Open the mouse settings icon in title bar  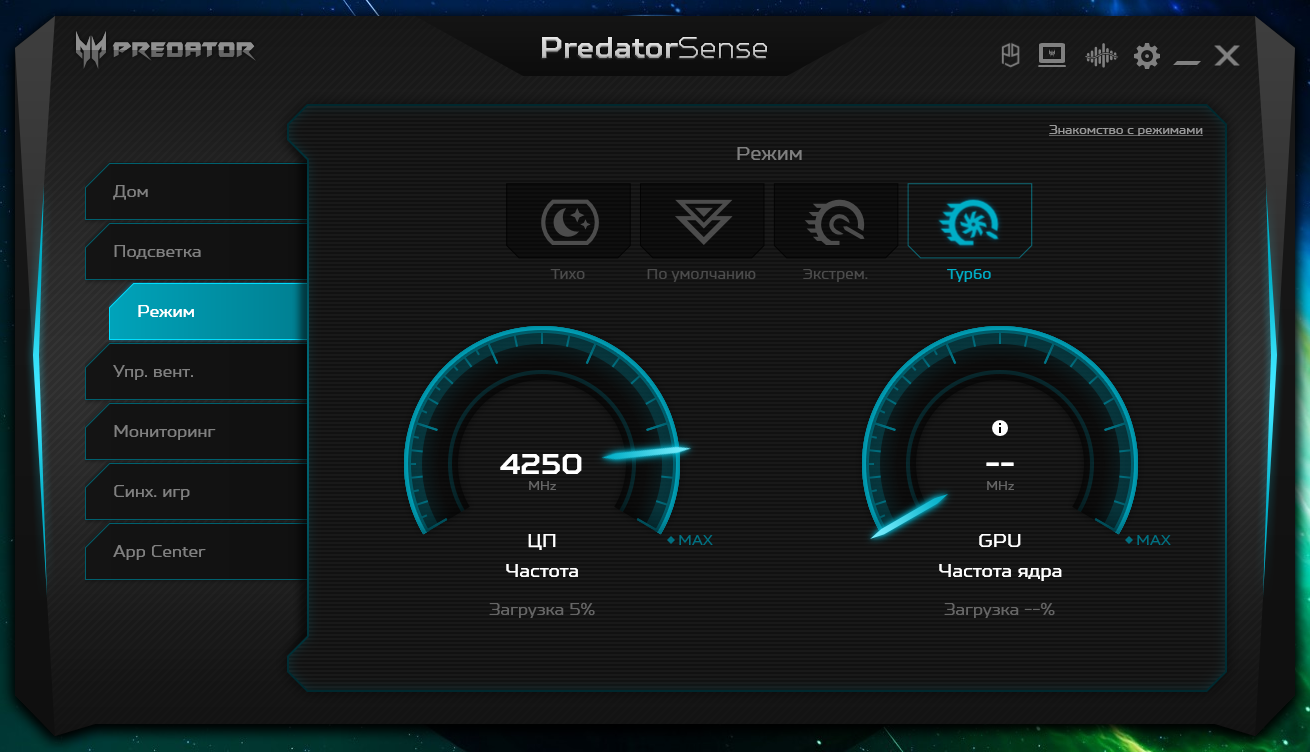click(1010, 55)
